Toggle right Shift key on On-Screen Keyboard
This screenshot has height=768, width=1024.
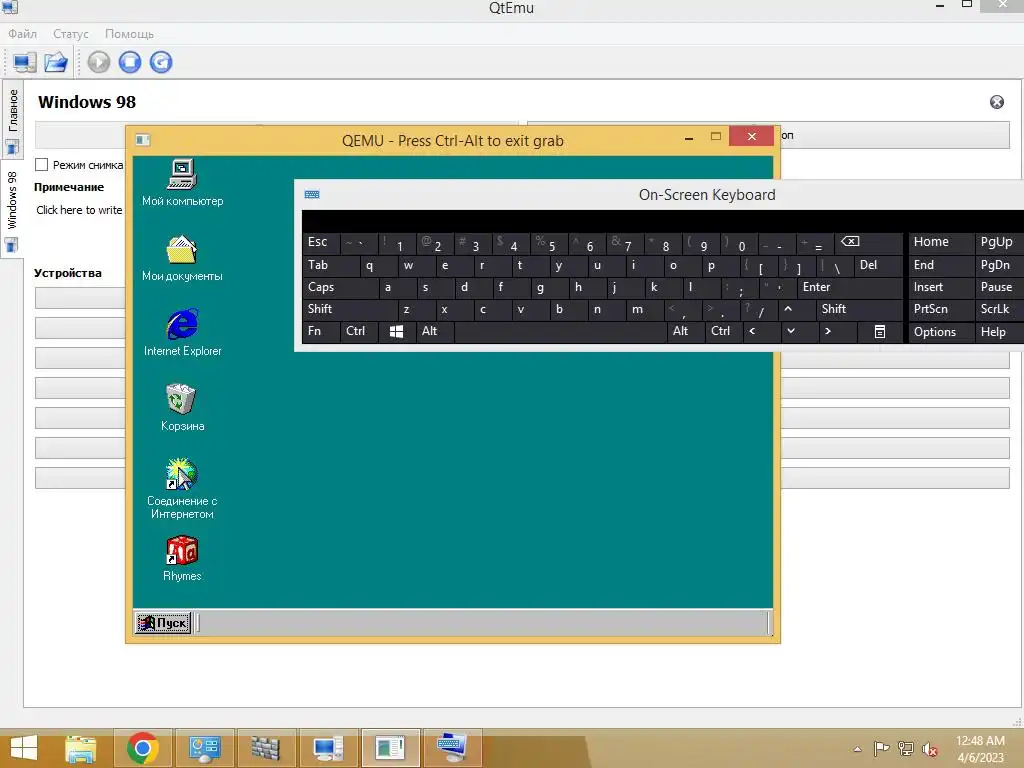coord(859,310)
